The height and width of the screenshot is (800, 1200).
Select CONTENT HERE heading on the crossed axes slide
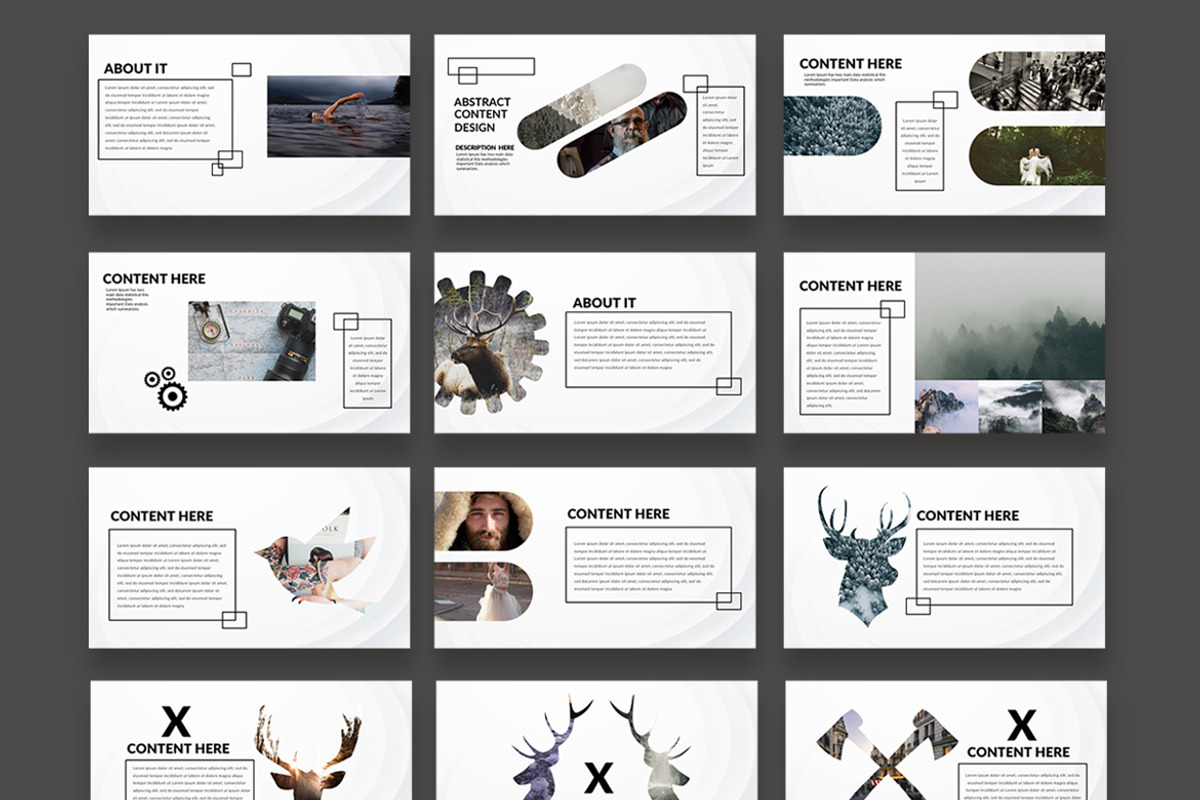click(1019, 752)
